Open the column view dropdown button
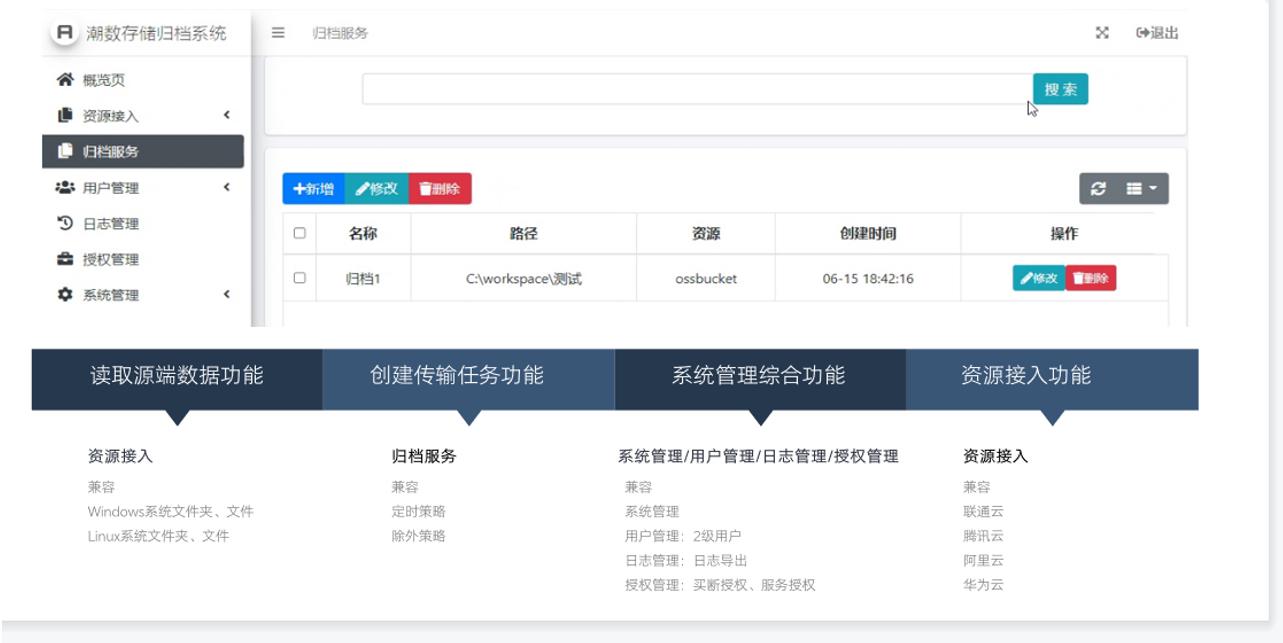 1141,188
